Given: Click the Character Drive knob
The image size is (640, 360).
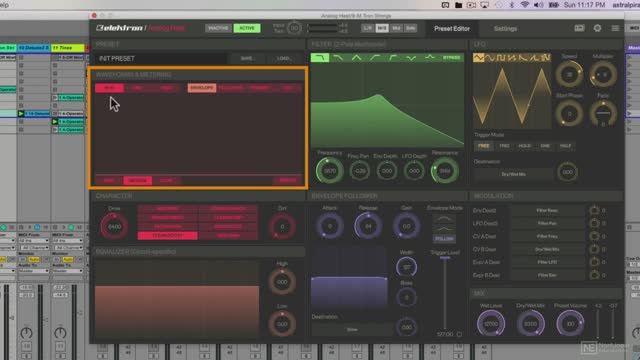Looking at the screenshot, I should (x=114, y=226).
